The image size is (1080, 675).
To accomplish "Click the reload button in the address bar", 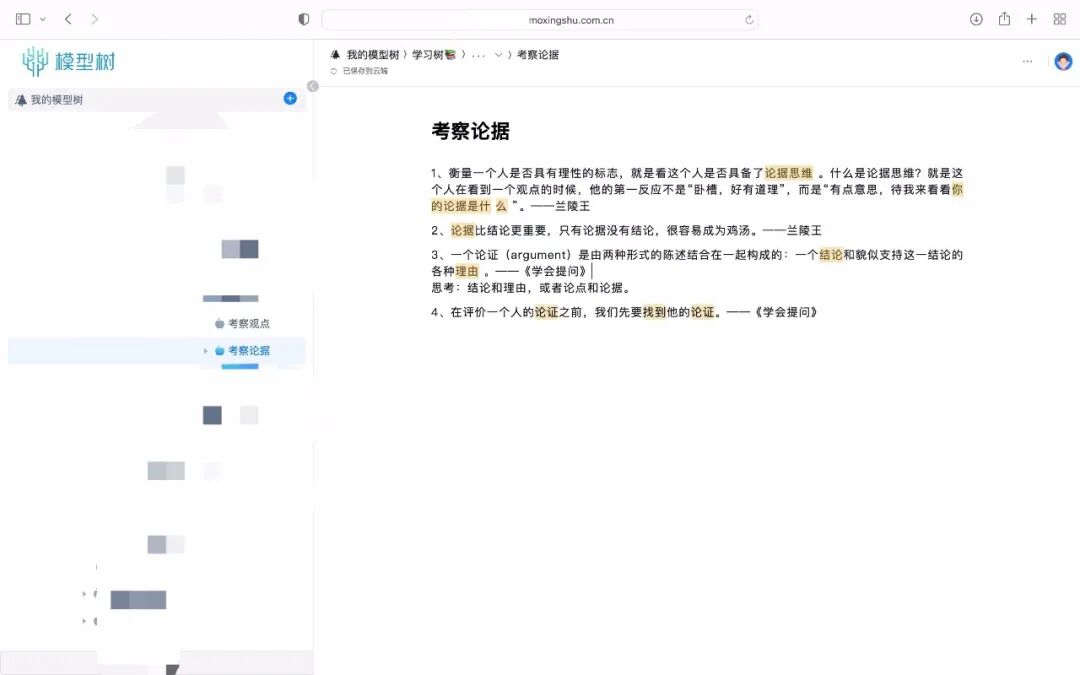I will click(x=748, y=18).
